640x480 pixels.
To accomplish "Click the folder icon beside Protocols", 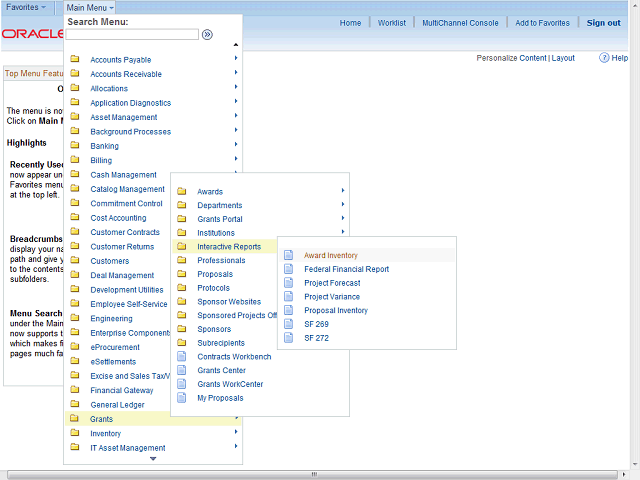I will [182, 287].
